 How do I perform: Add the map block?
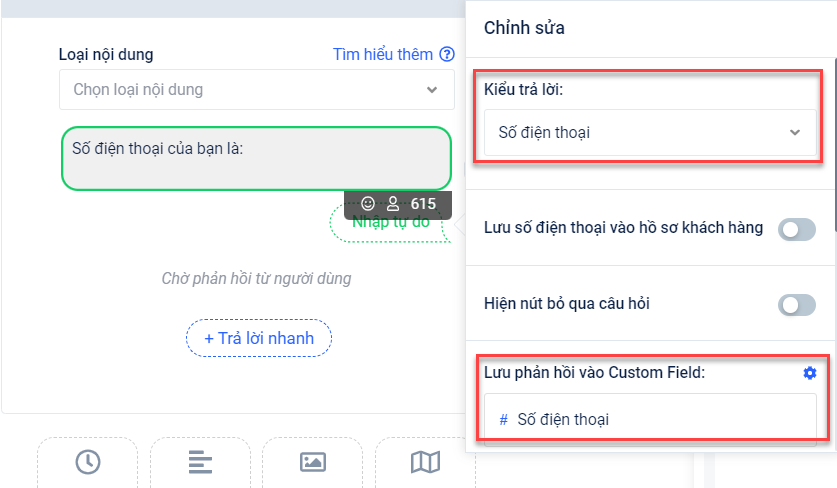[x=425, y=462]
